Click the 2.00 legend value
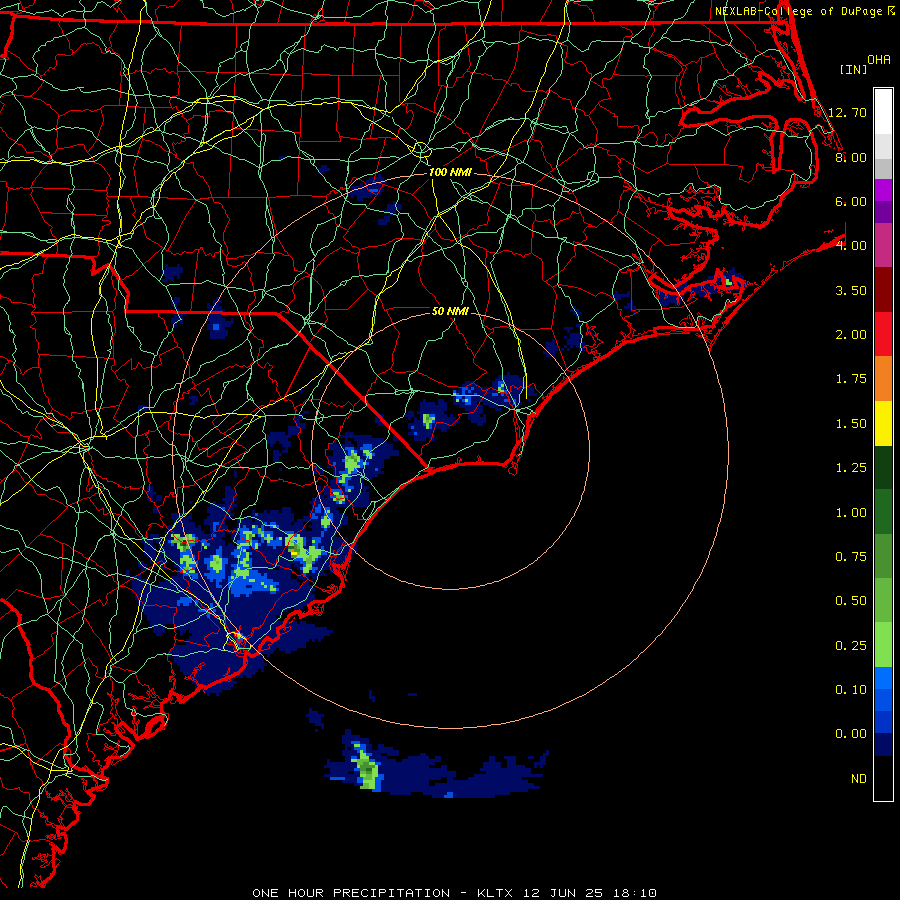Viewport: 900px width, 900px height. (851, 335)
